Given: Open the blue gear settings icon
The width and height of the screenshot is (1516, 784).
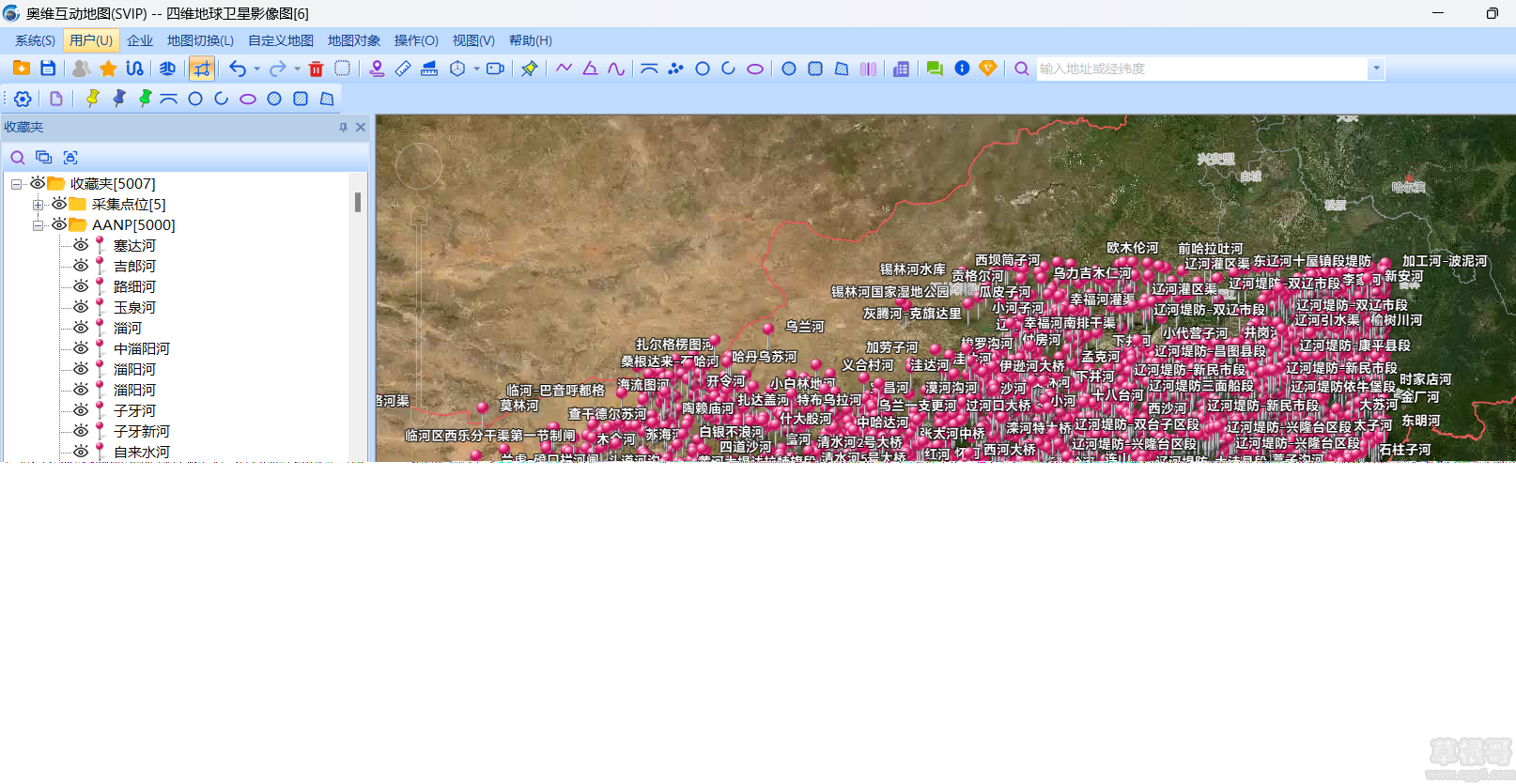Looking at the screenshot, I should pyautogui.click(x=23, y=99).
